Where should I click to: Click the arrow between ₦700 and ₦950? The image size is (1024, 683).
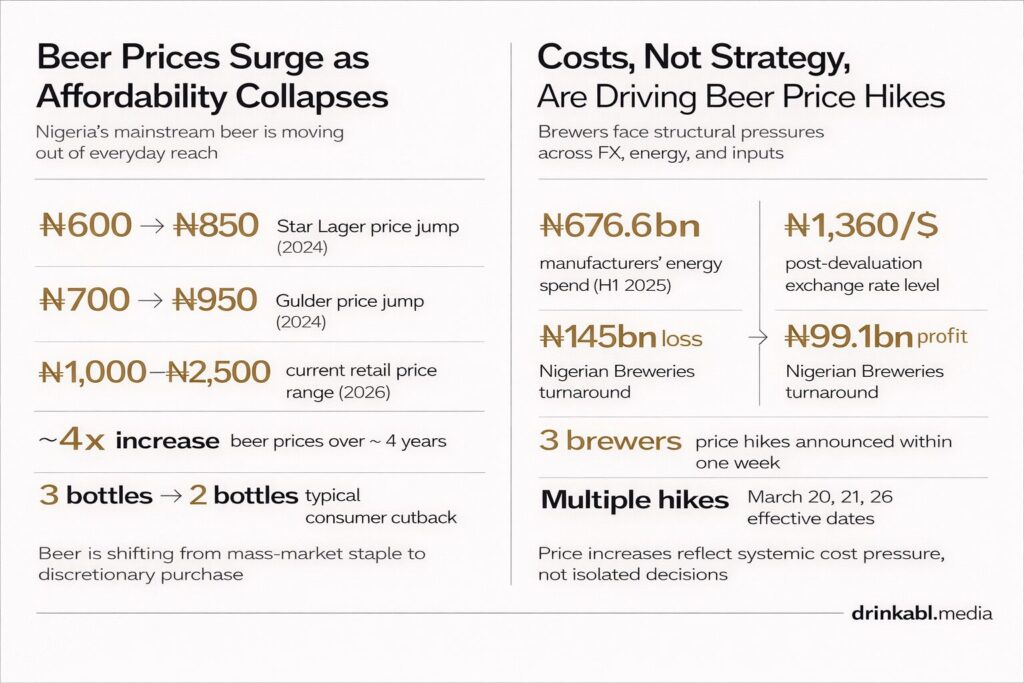(152, 297)
